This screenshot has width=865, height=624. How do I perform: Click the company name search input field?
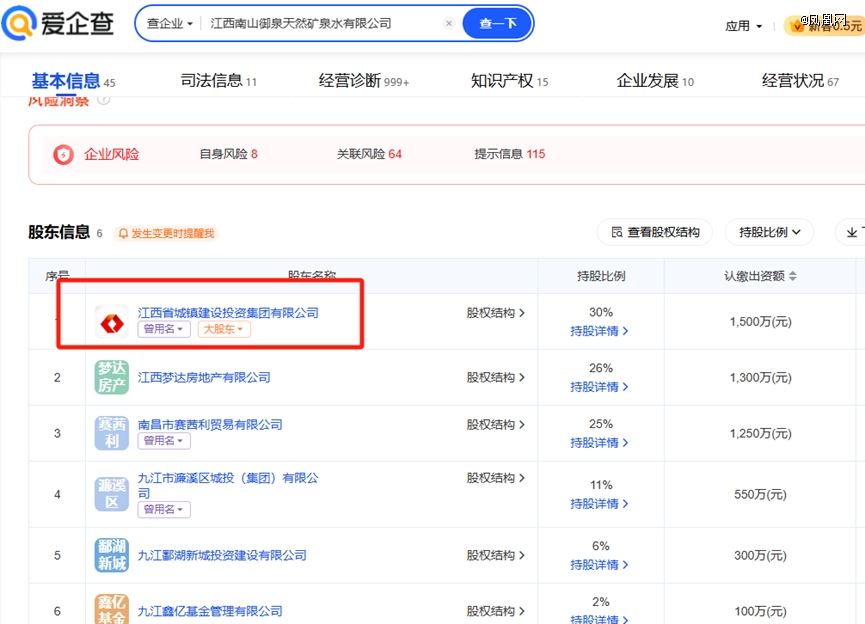320,23
